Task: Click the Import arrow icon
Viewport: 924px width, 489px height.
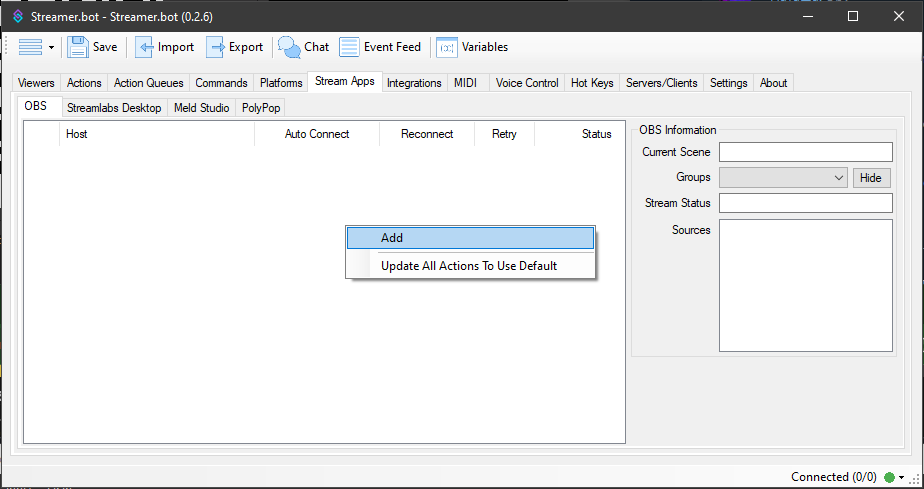Action: click(144, 47)
